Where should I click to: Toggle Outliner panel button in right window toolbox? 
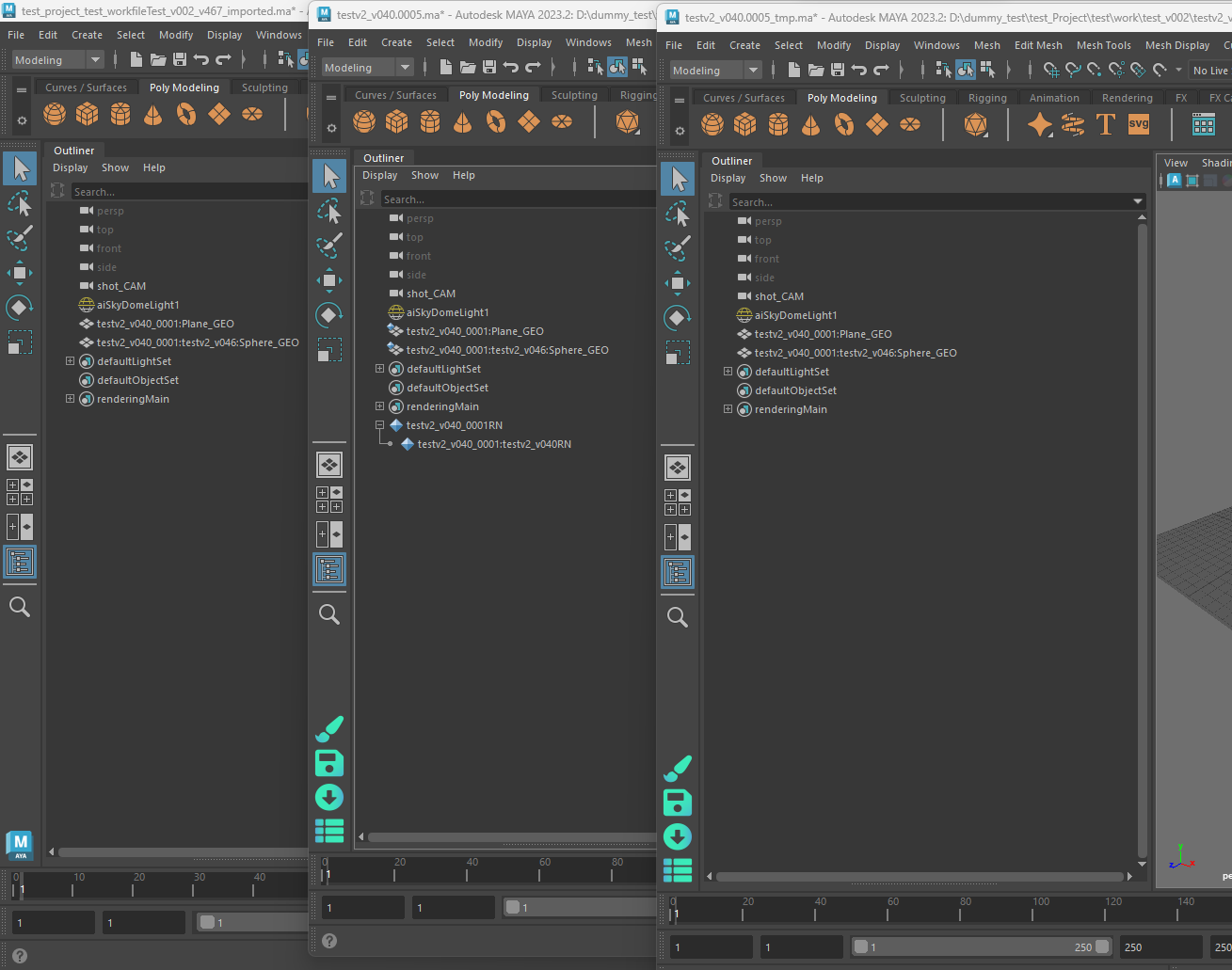pos(678,572)
